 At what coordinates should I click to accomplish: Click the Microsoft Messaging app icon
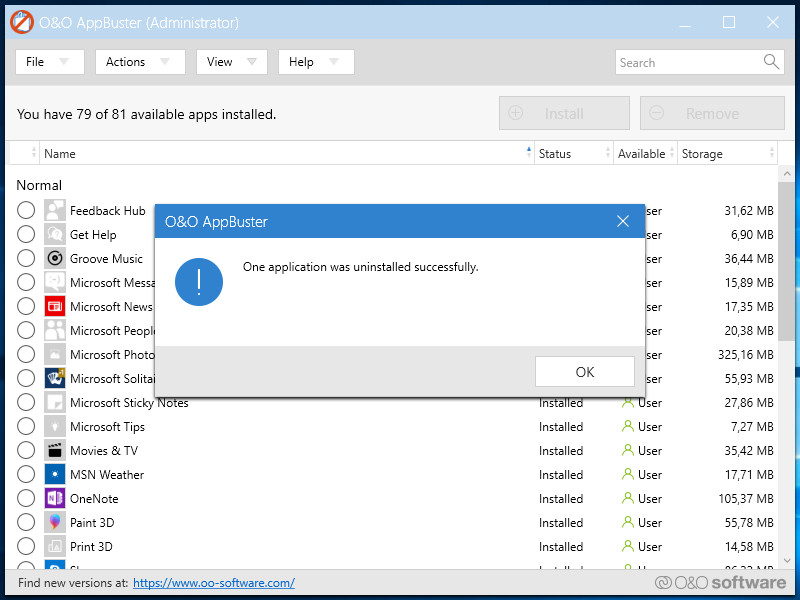[55, 282]
